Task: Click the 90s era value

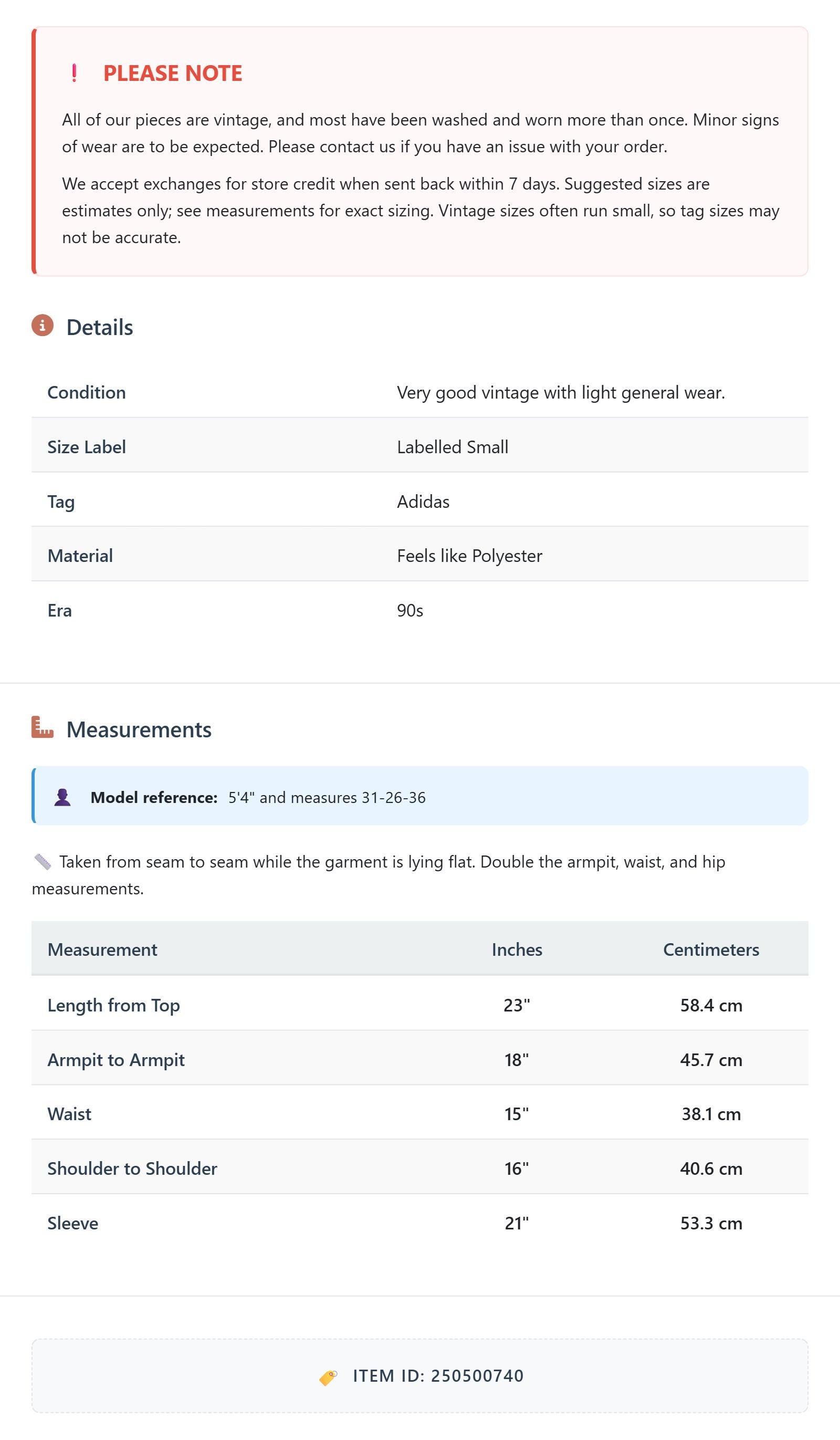Action: coord(410,611)
